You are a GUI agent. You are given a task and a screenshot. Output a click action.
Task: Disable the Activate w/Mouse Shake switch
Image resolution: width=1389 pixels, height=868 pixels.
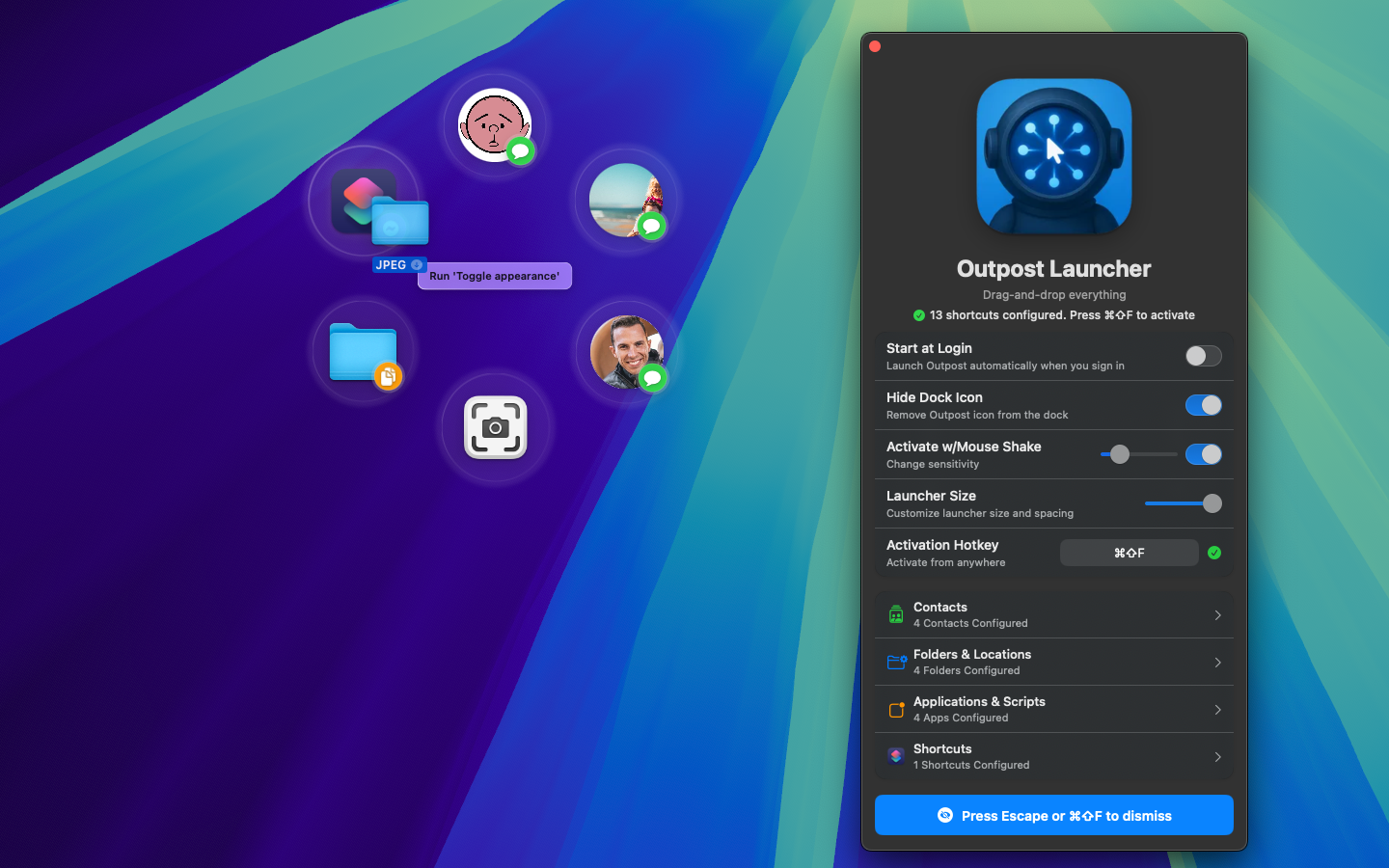tap(1204, 454)
